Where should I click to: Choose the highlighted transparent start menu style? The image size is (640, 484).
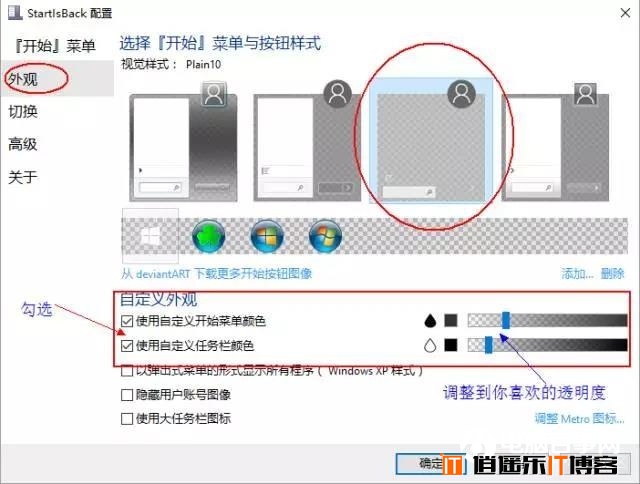tap(431, 140)
